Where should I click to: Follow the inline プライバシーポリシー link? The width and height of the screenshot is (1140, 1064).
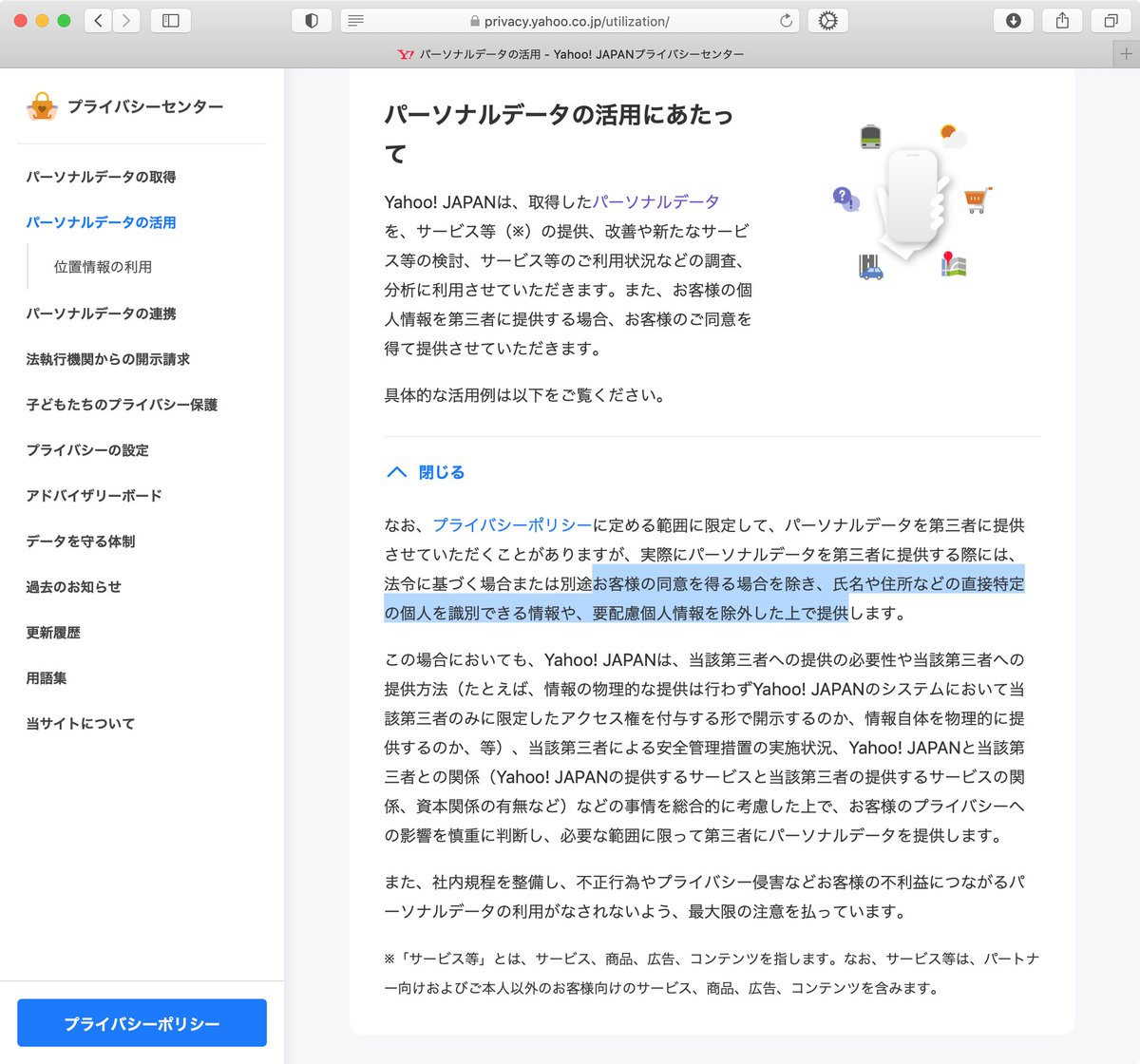[512, 525]
